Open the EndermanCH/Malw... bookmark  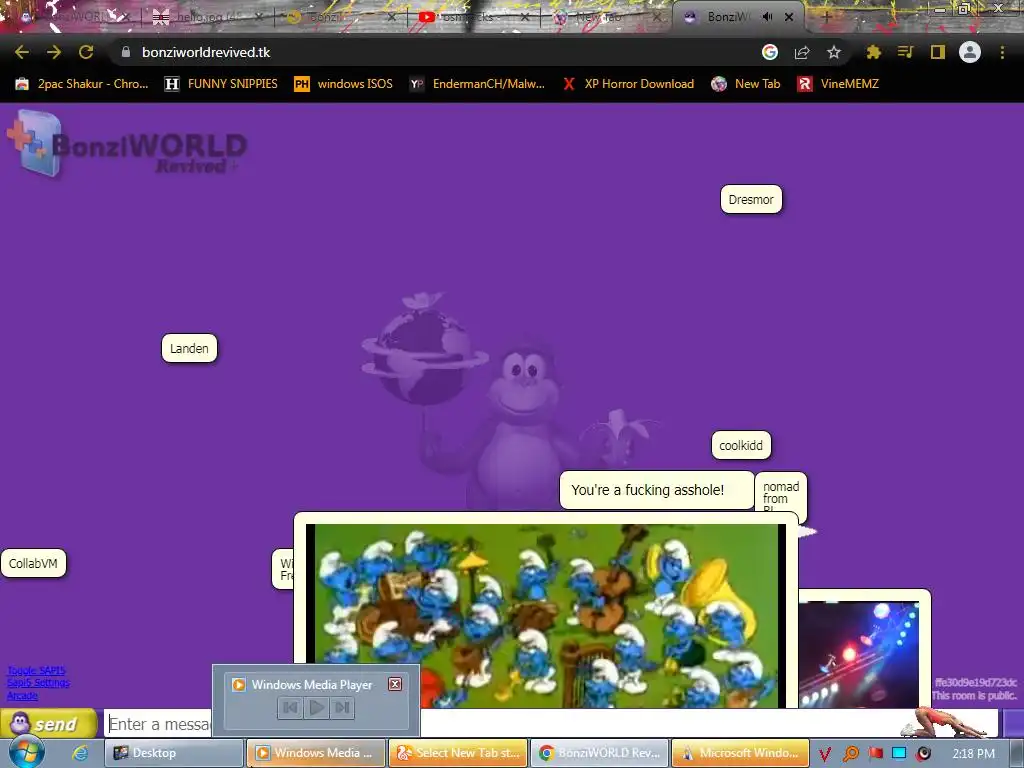click(477, 84)
